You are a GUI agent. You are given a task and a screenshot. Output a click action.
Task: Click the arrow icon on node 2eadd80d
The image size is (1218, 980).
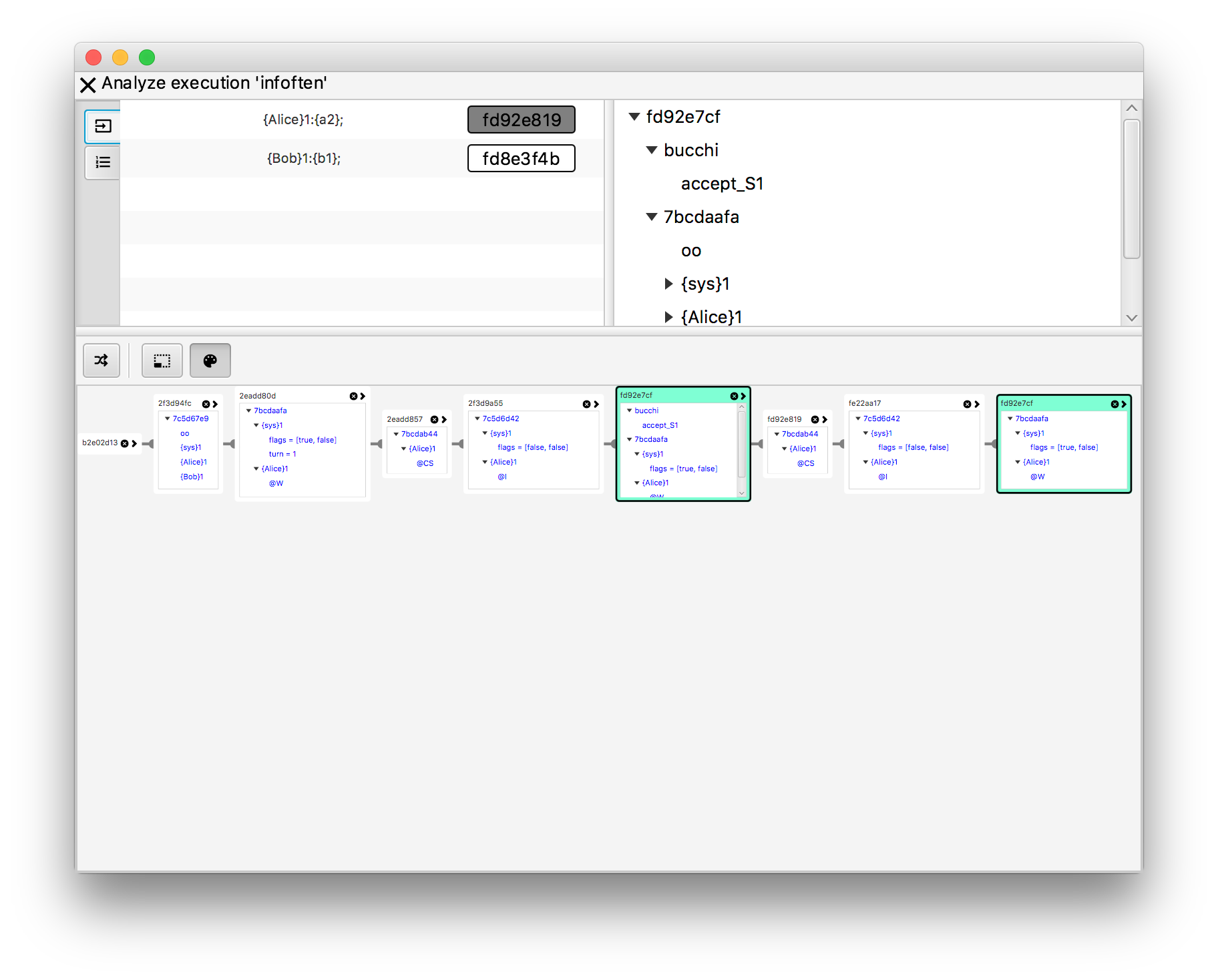tap(363, 396)
